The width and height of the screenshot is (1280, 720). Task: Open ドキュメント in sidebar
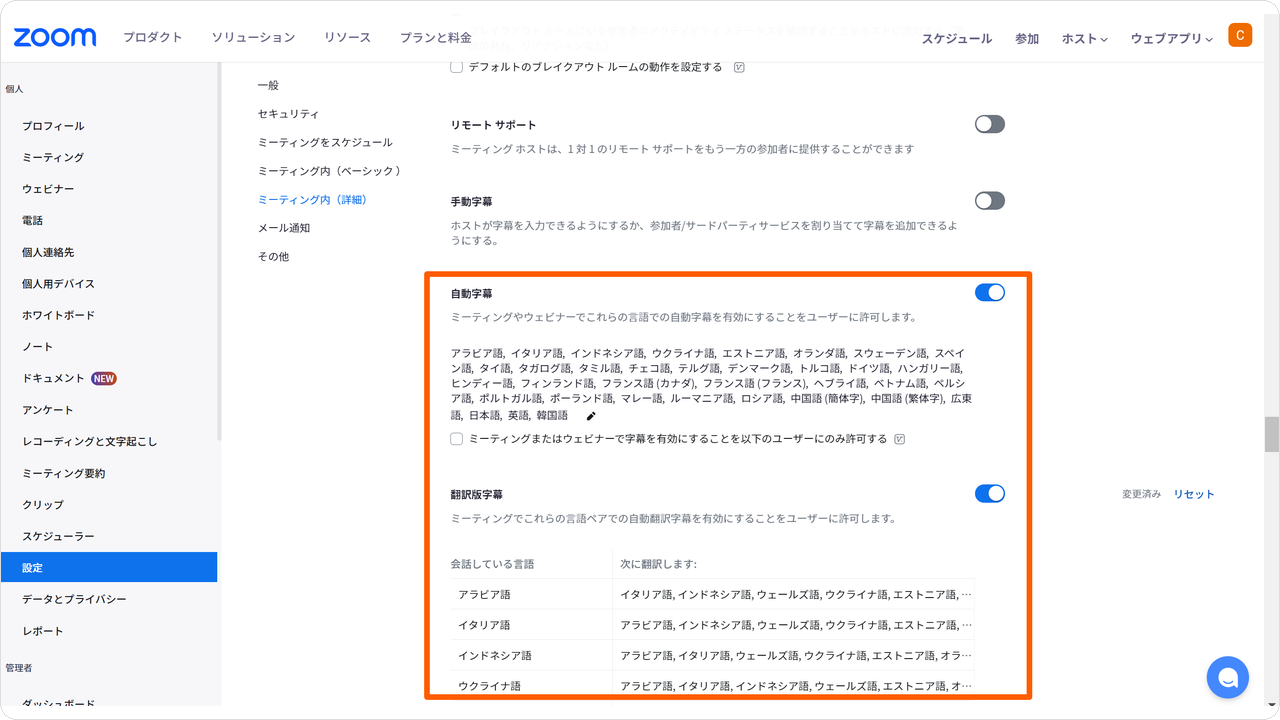[x=54, y=378]
